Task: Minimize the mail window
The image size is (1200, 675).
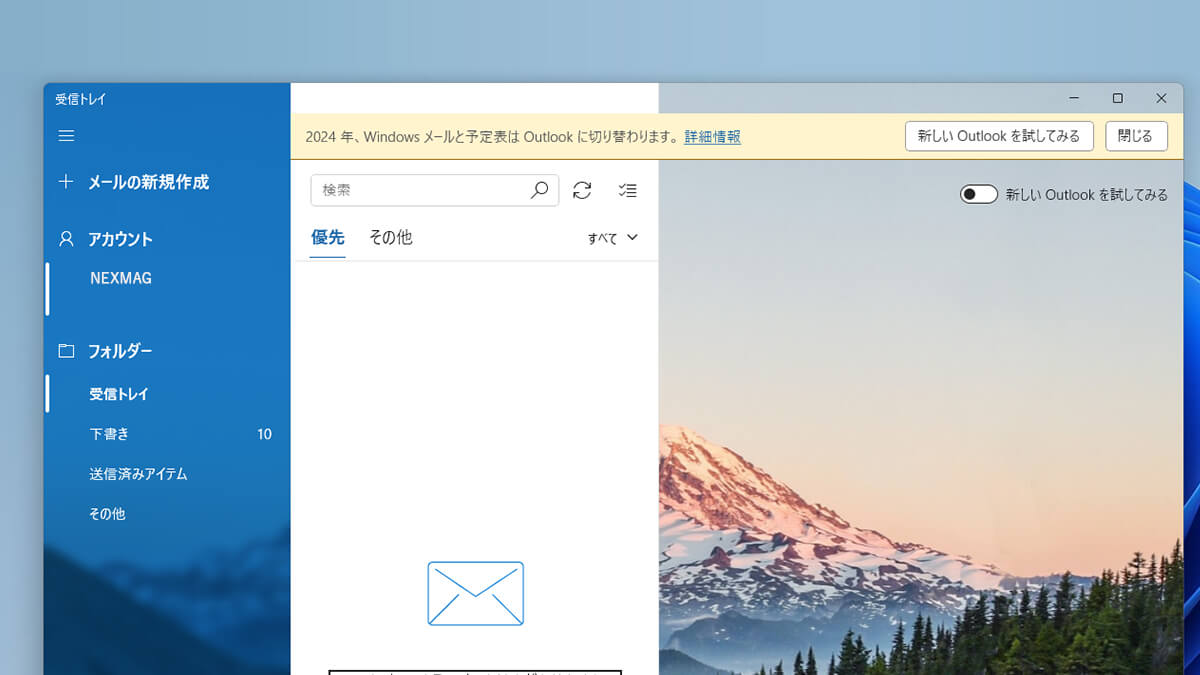Action: 1074,98
